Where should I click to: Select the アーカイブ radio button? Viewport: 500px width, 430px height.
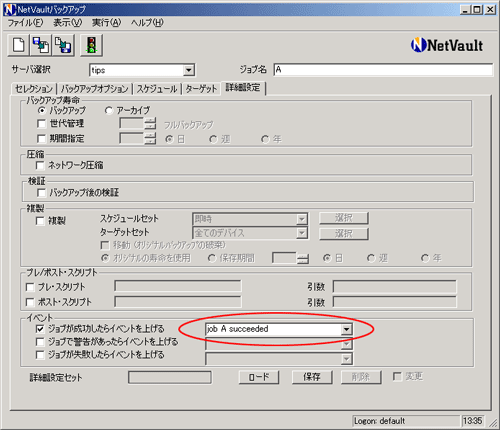click(109, 110)
